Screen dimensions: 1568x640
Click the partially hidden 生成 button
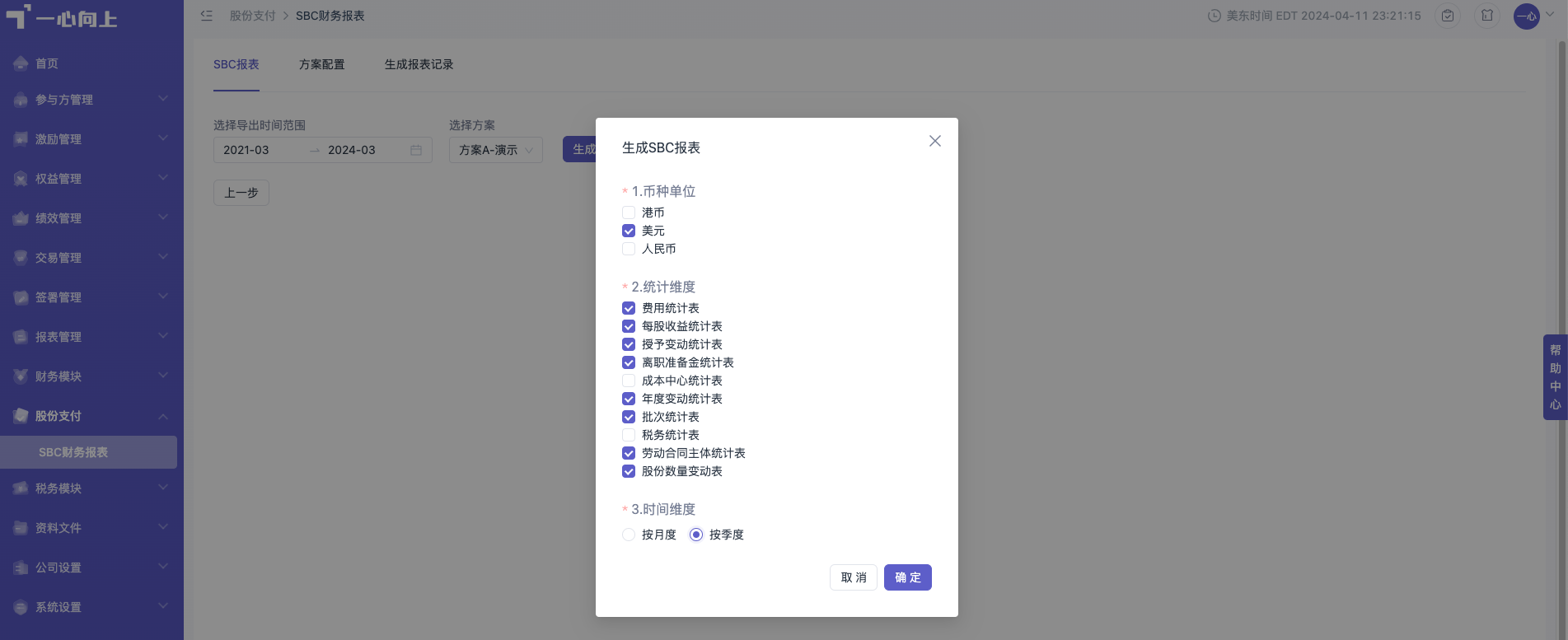[580, 149]
